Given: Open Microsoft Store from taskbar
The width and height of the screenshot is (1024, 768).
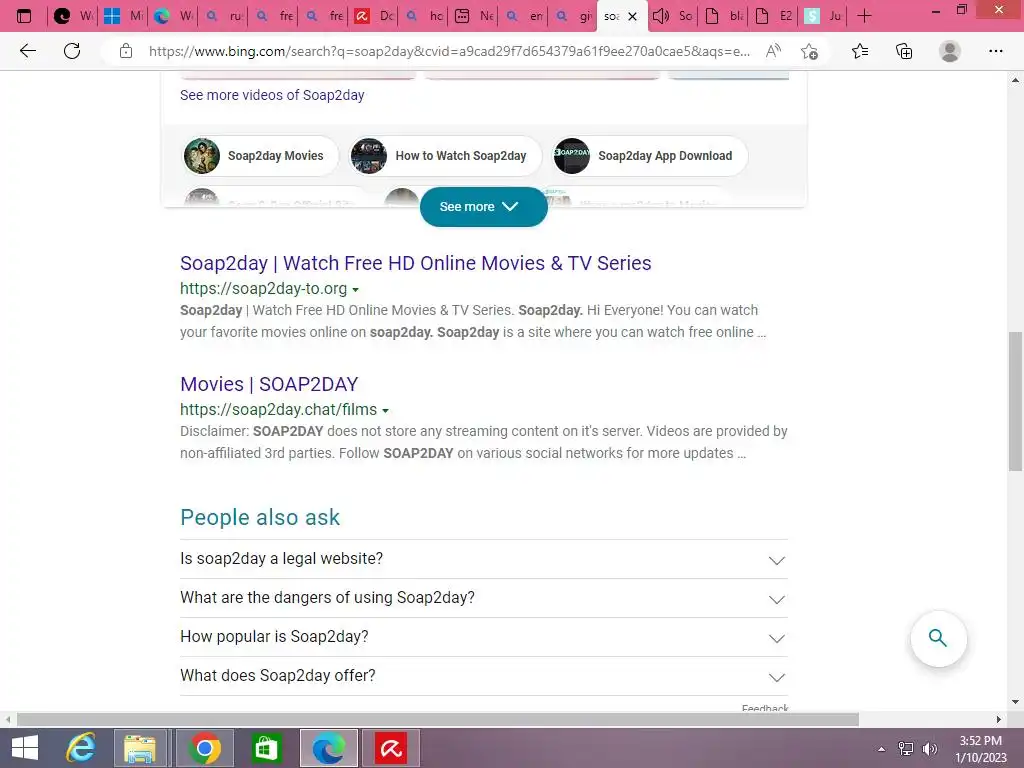Looking at the screenshot, I should pyautogui.click(x=266, y=748).
